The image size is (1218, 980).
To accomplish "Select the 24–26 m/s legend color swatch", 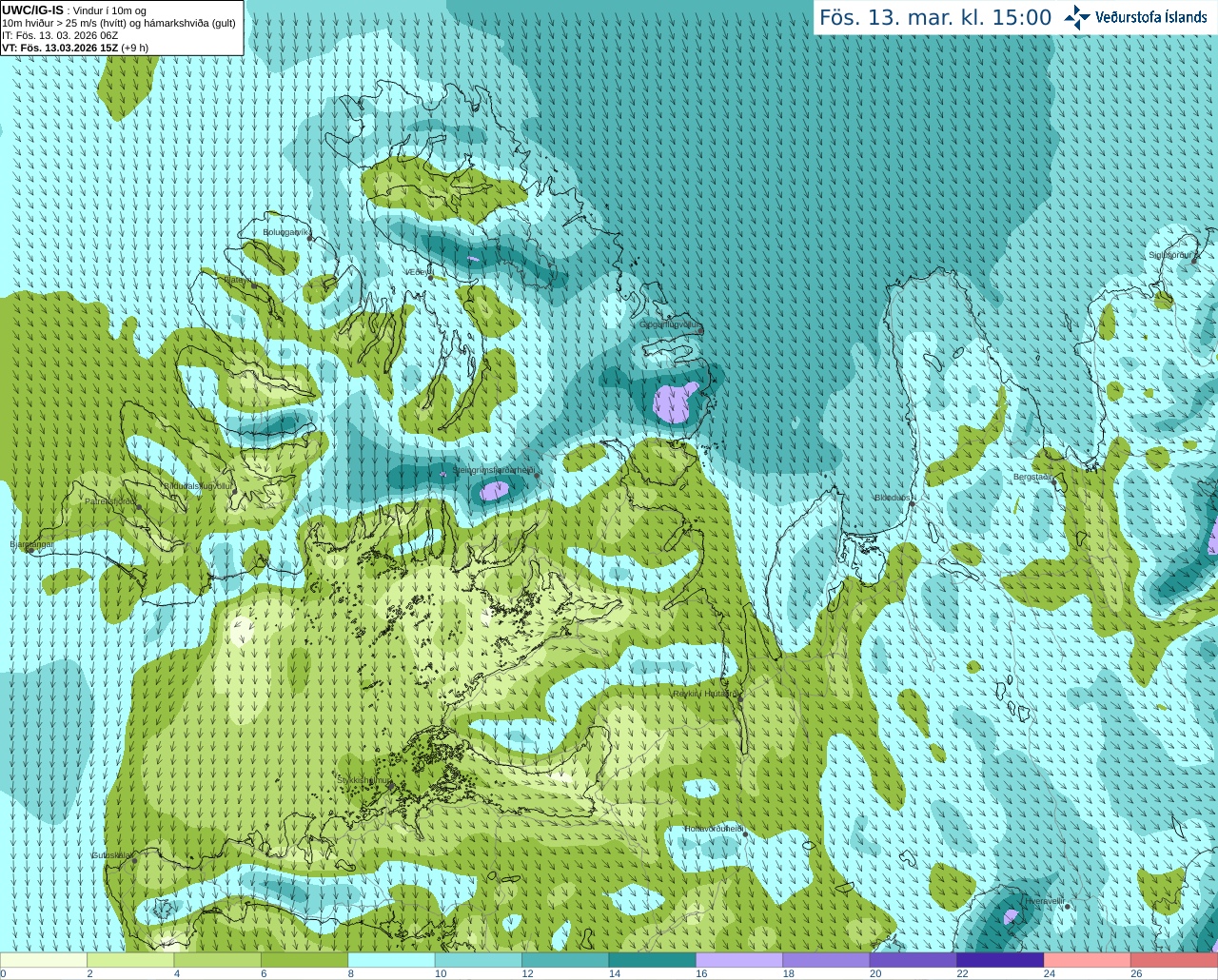I will click(x=1088, y=960).
